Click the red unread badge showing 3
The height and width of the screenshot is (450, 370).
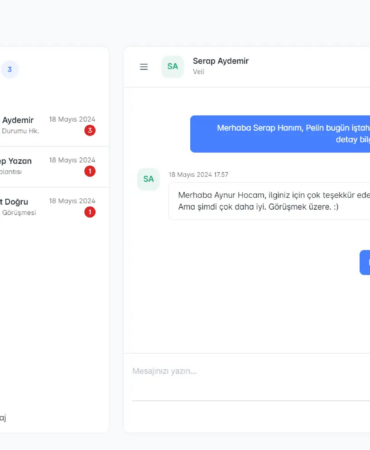(90, 130)
